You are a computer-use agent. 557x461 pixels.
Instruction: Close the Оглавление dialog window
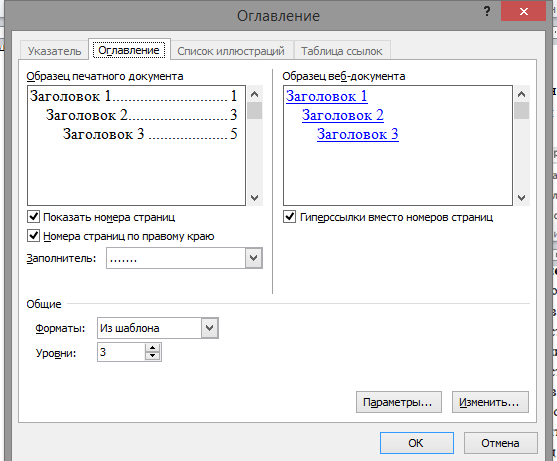point(523,12)
